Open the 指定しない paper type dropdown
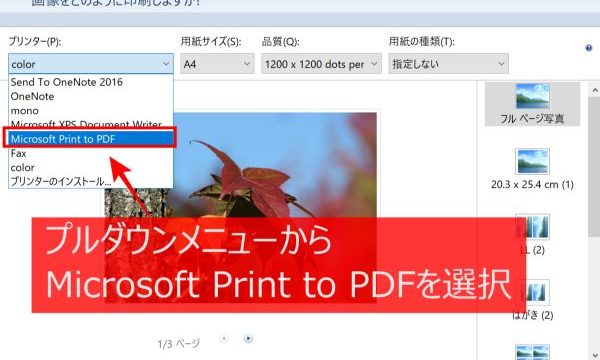 448,64
